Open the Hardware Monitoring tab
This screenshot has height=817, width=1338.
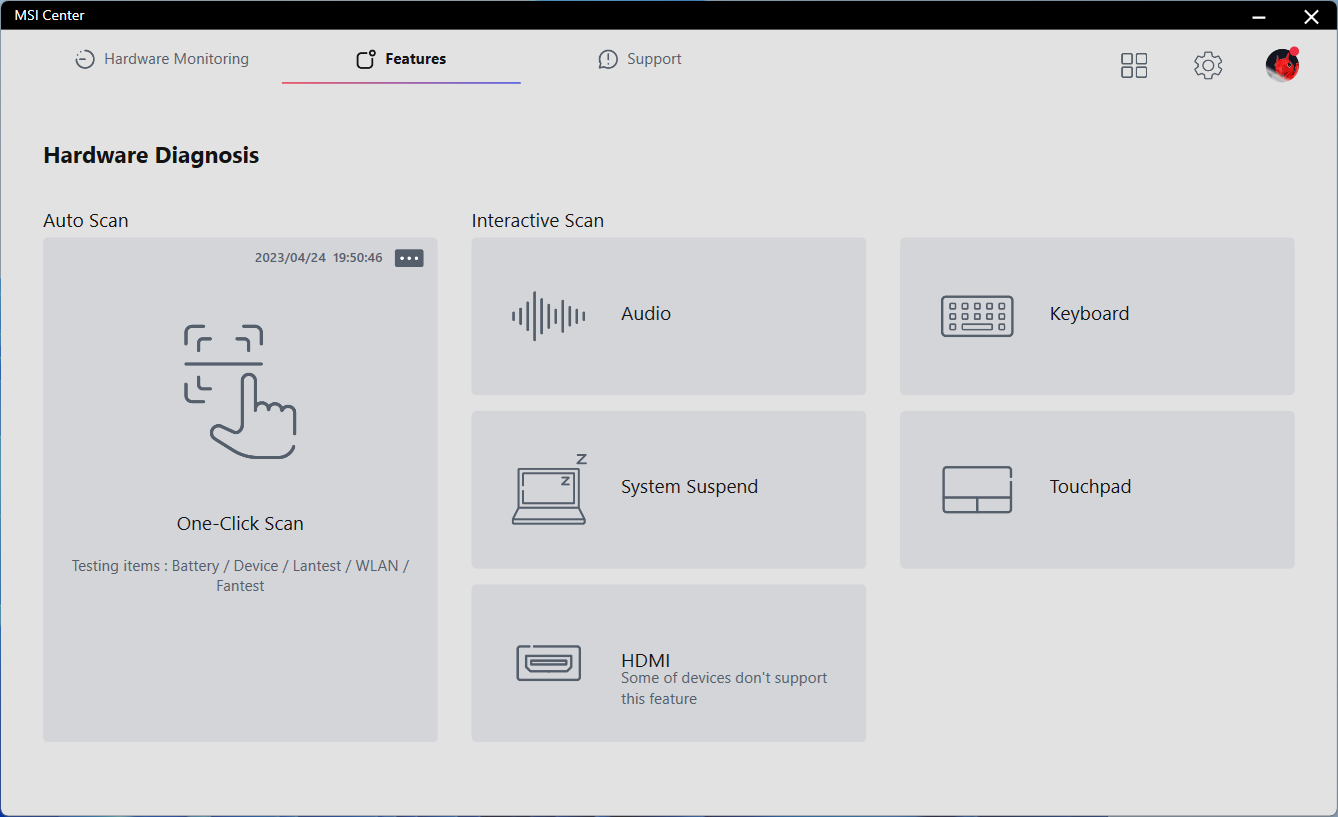[162, 59]
